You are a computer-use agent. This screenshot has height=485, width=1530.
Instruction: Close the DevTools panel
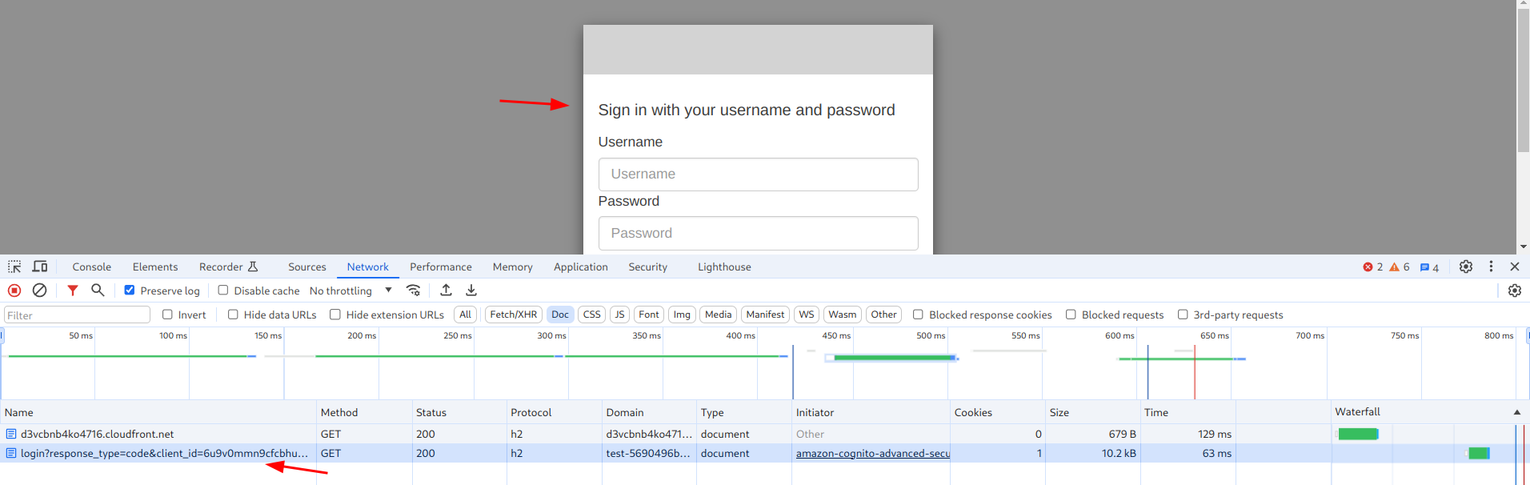(x=1514, y=267)
